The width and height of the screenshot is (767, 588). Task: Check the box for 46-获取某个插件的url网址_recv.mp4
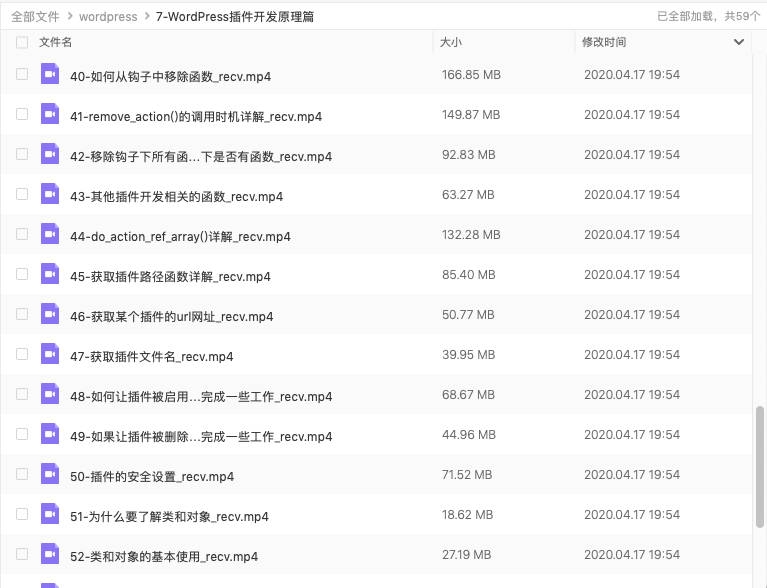point(22,314)
